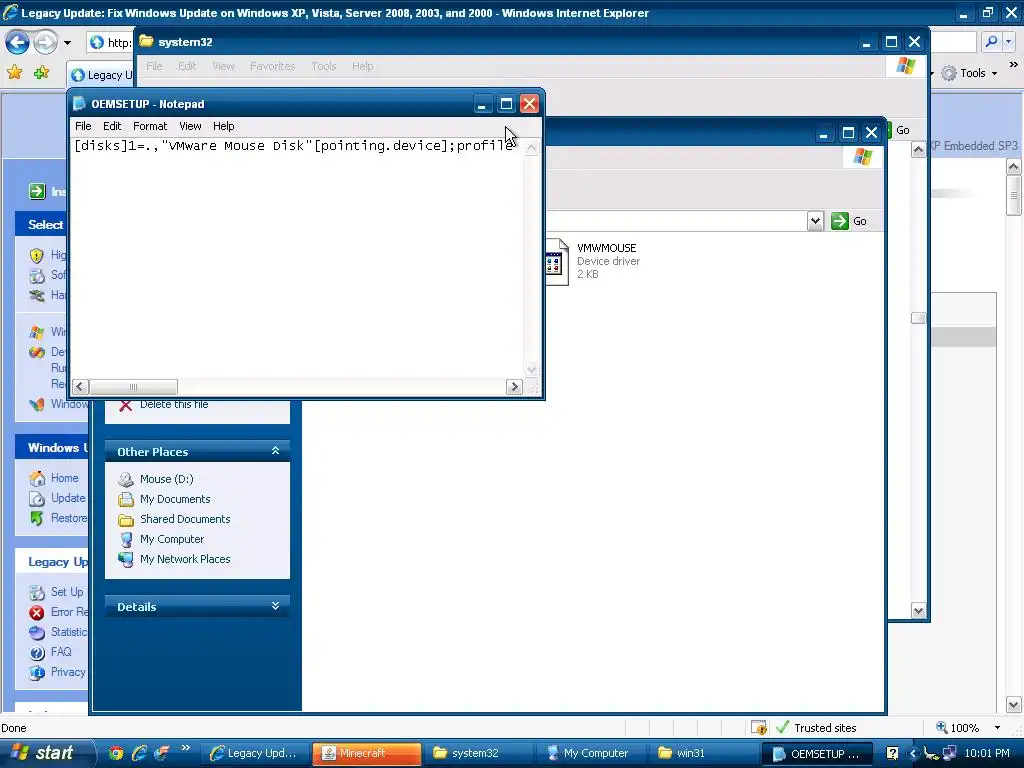1024x768 pixels.
Task: Click the green Go button in Explorer
Action: 848,221
